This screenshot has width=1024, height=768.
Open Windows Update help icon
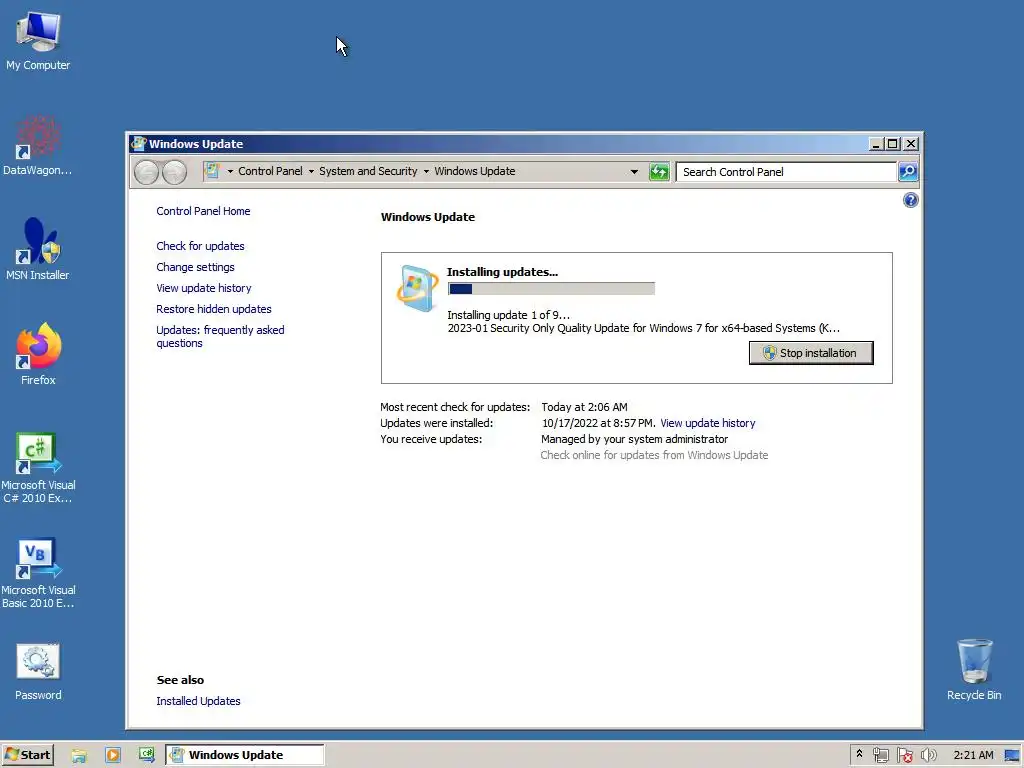[x=910, y=200]
